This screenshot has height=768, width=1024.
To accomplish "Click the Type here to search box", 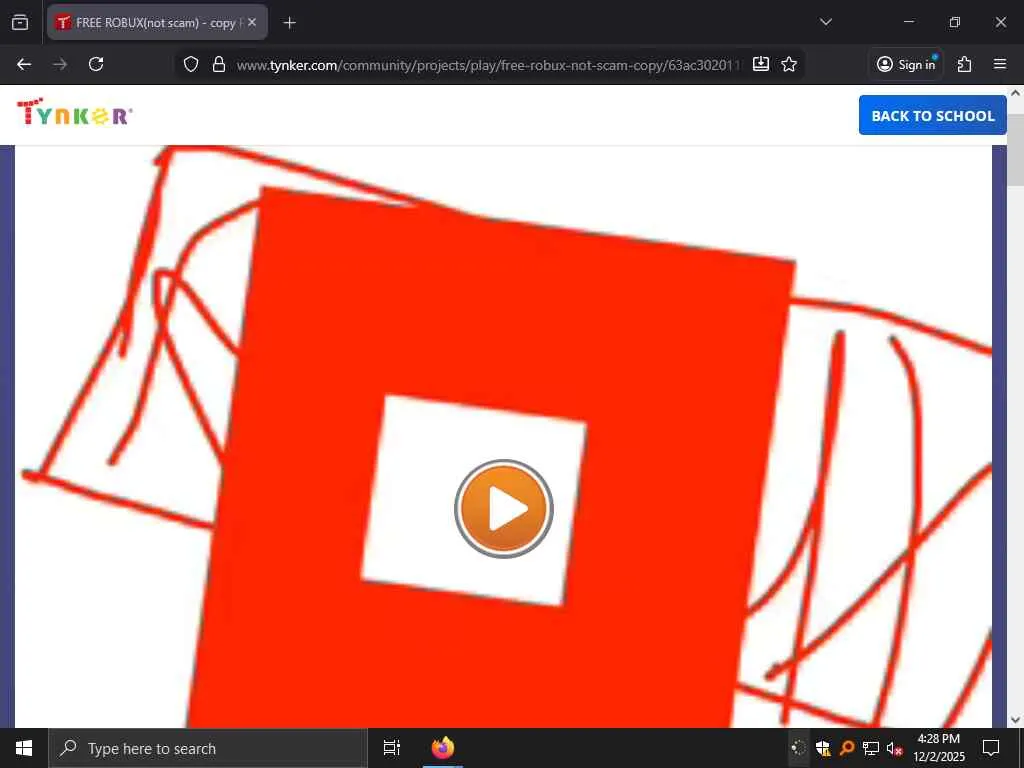I will pyautogui.click(x=208, y=748).
